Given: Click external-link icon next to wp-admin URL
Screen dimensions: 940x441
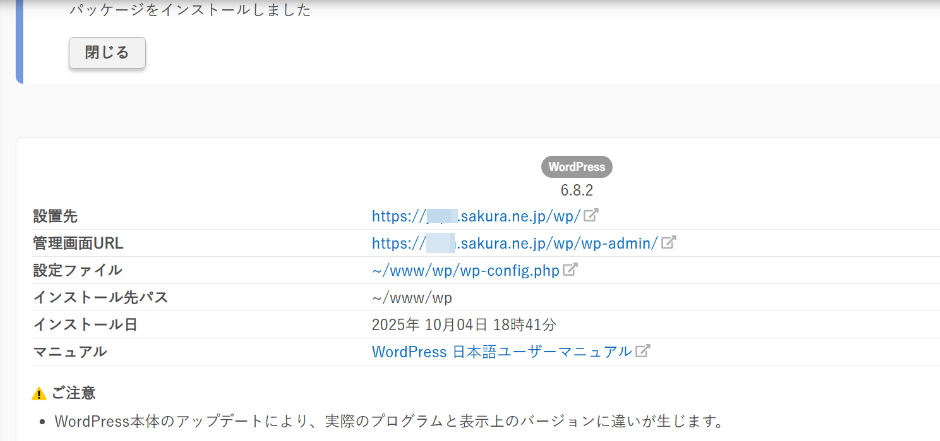Looking at the screenshot, I should (x=669, y=242).
